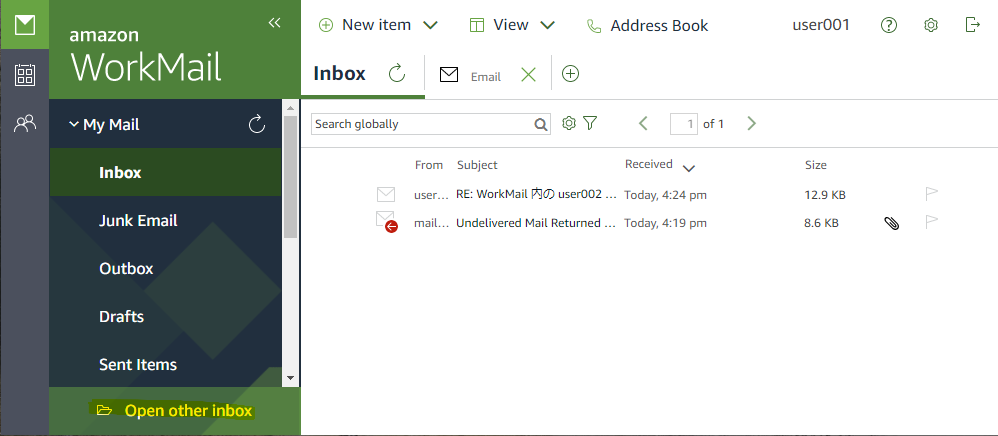Flag the Undelivered Mail Returned message
The image size is (998, 436).
pyautogui.click(x=932, y=222)
